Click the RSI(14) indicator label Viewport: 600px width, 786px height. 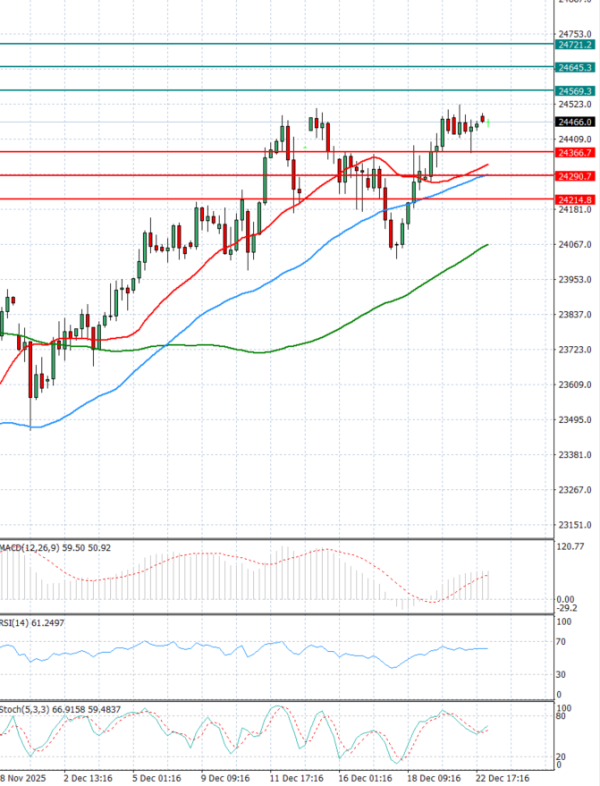pyautogui.click(x=19, y=623)
